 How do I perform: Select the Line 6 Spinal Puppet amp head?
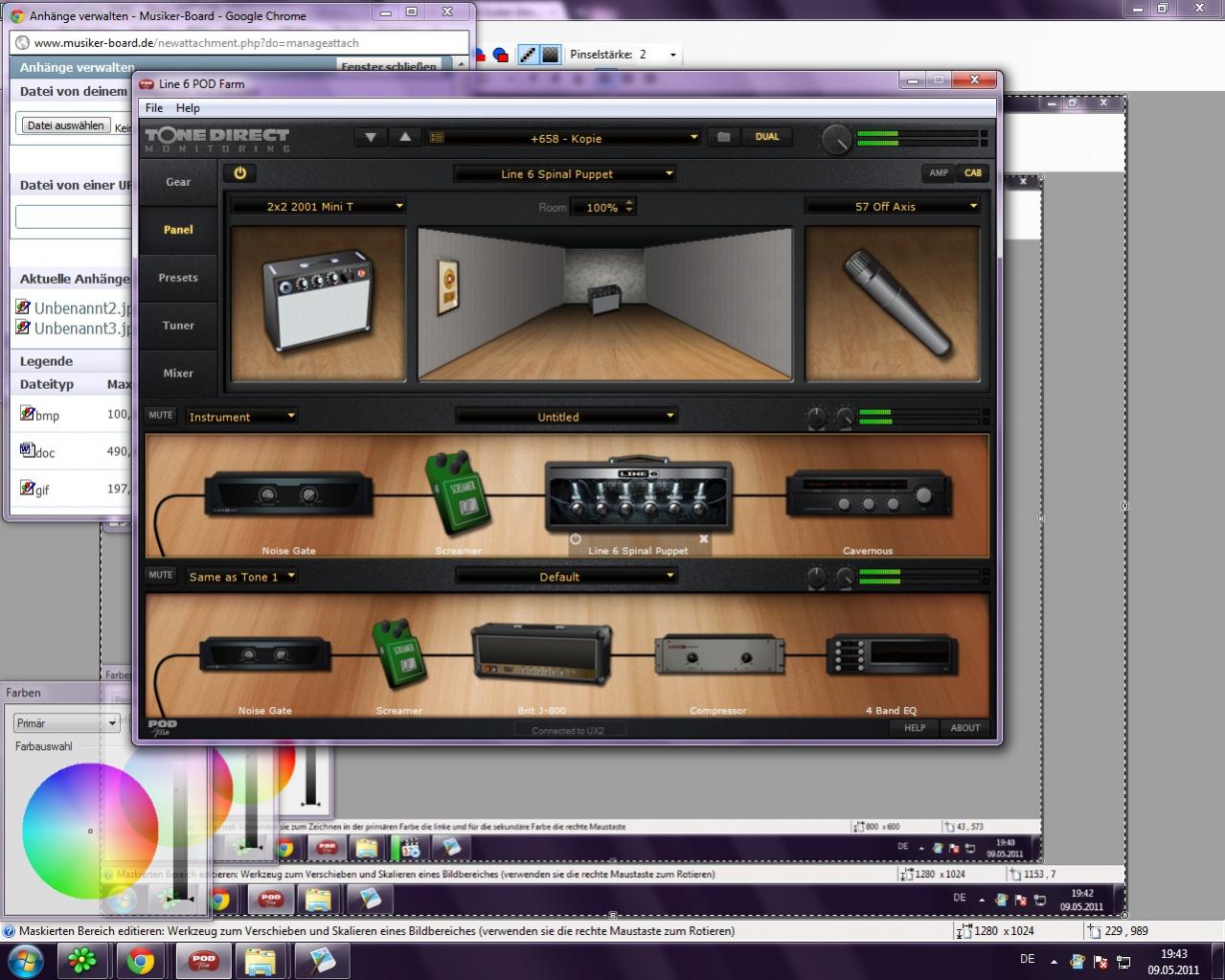coord(639,494)
